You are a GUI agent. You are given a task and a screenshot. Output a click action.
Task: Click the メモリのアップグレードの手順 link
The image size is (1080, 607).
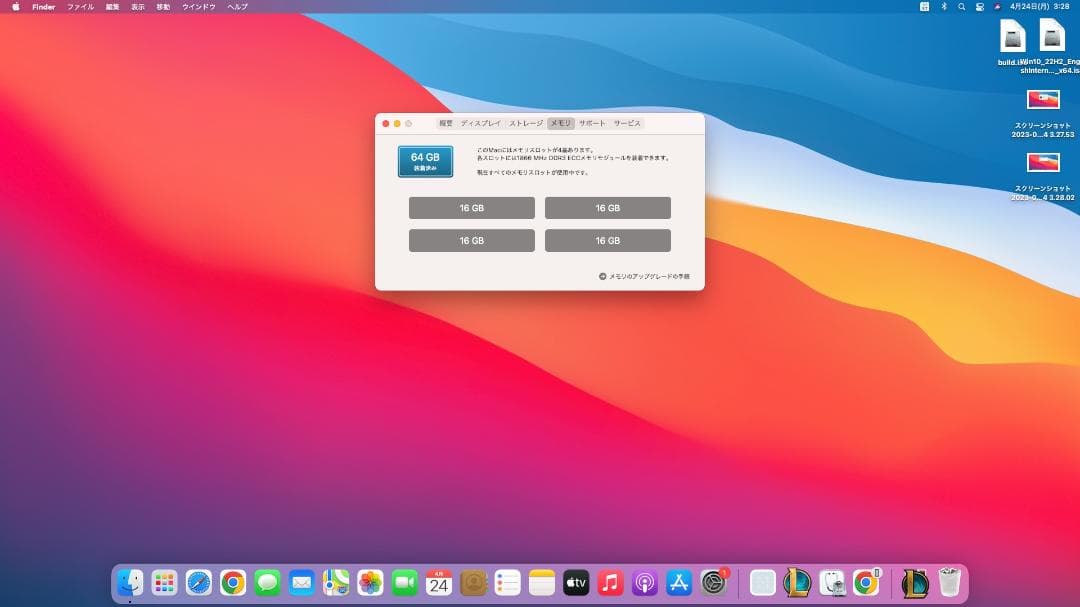(647, 277)
